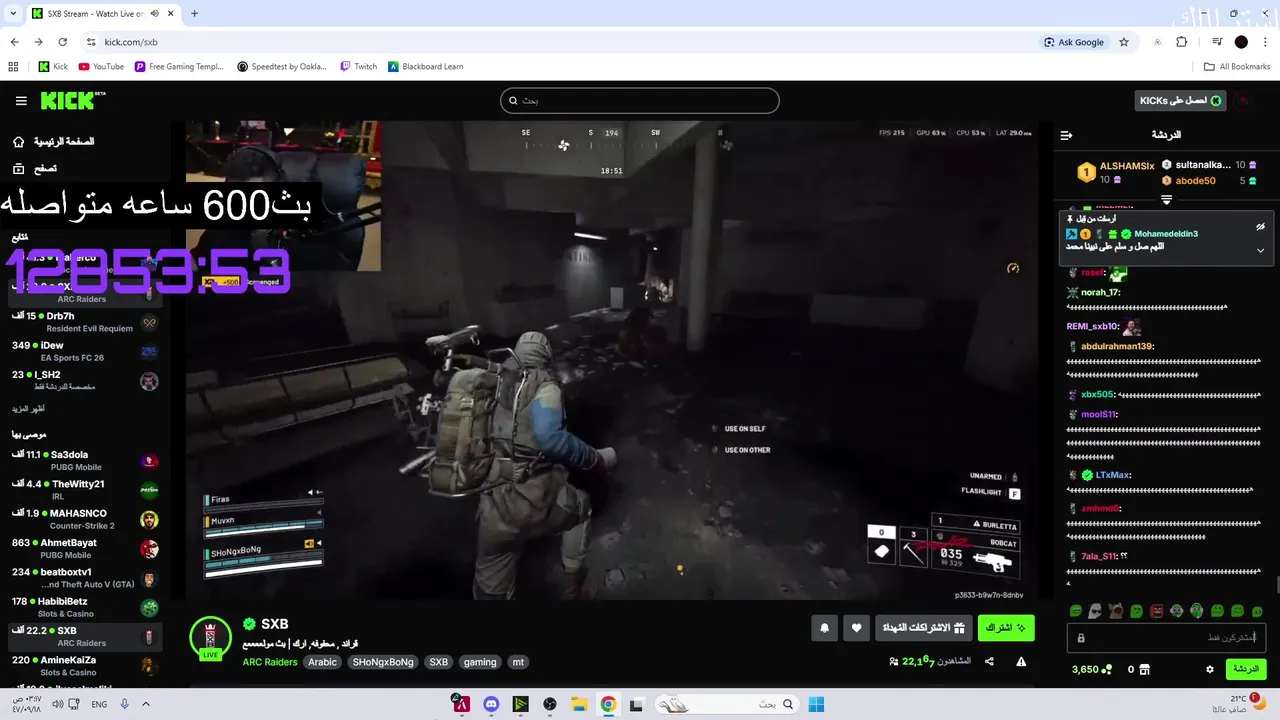
Task: Open Chrome extensions puzzle icon
Action: click(1181, 42)
